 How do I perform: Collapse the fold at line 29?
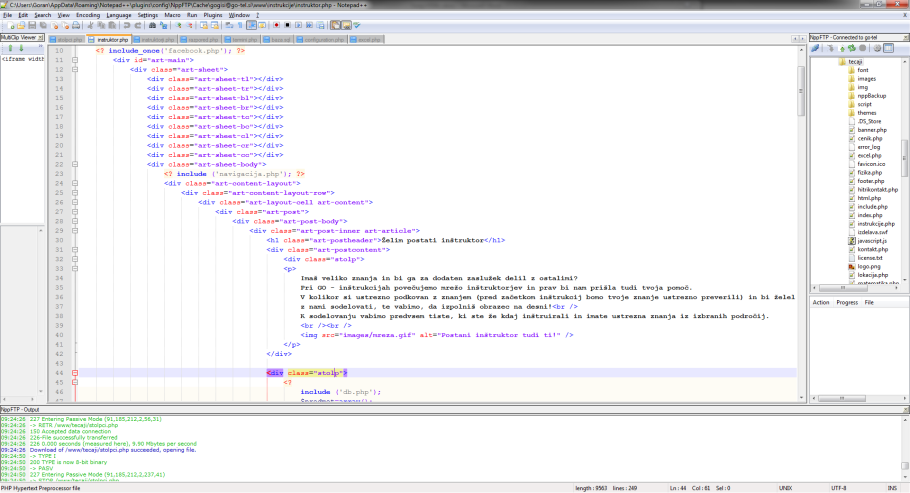click(75, 231)
